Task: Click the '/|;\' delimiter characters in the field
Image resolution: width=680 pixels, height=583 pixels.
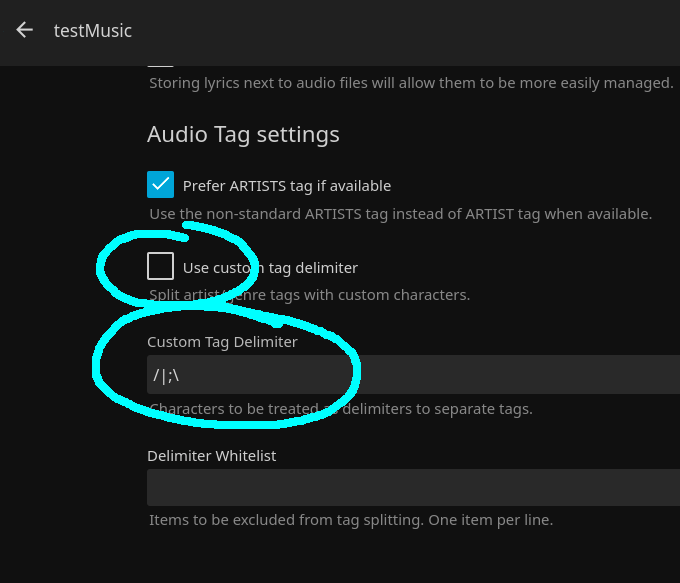Action: coord(166,375)
